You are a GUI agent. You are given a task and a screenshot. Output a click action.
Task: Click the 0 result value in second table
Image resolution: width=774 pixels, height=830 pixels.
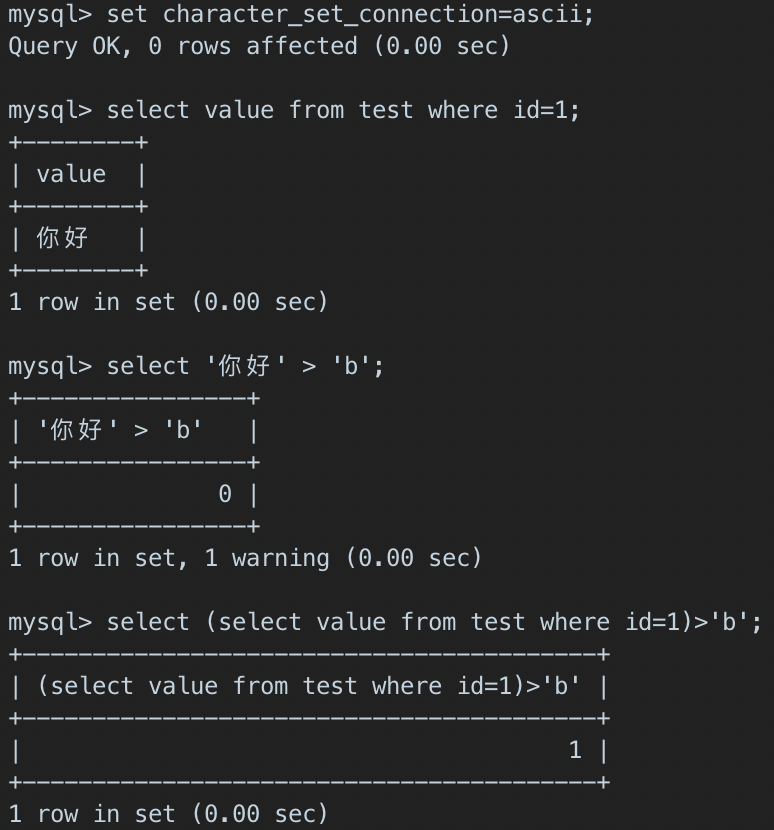pyautogui.click(x=225, y=494)
